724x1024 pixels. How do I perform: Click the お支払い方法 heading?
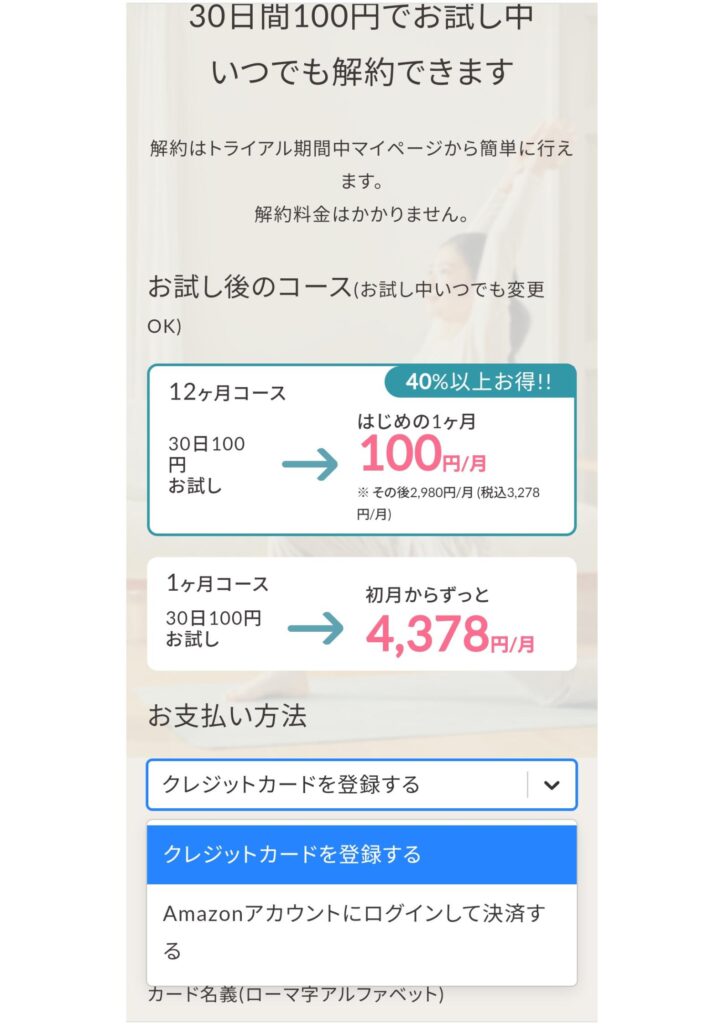(227, 716)
